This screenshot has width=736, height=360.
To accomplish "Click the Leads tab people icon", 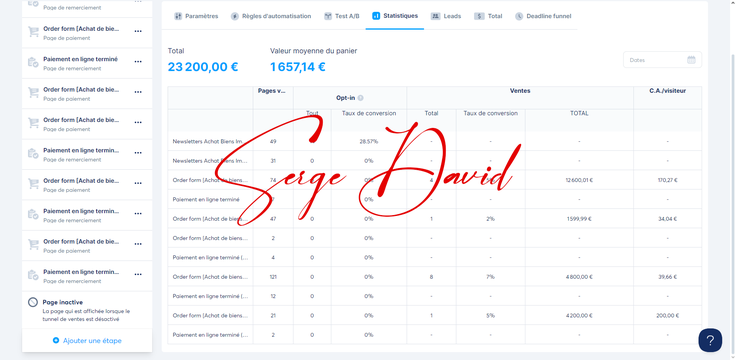I will [436, 16].
